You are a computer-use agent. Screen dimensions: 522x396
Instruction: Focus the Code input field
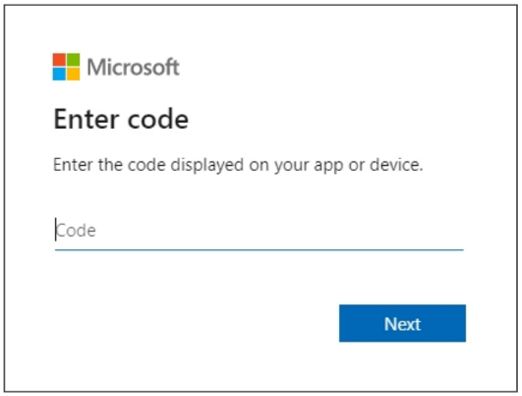click(259, 231)
